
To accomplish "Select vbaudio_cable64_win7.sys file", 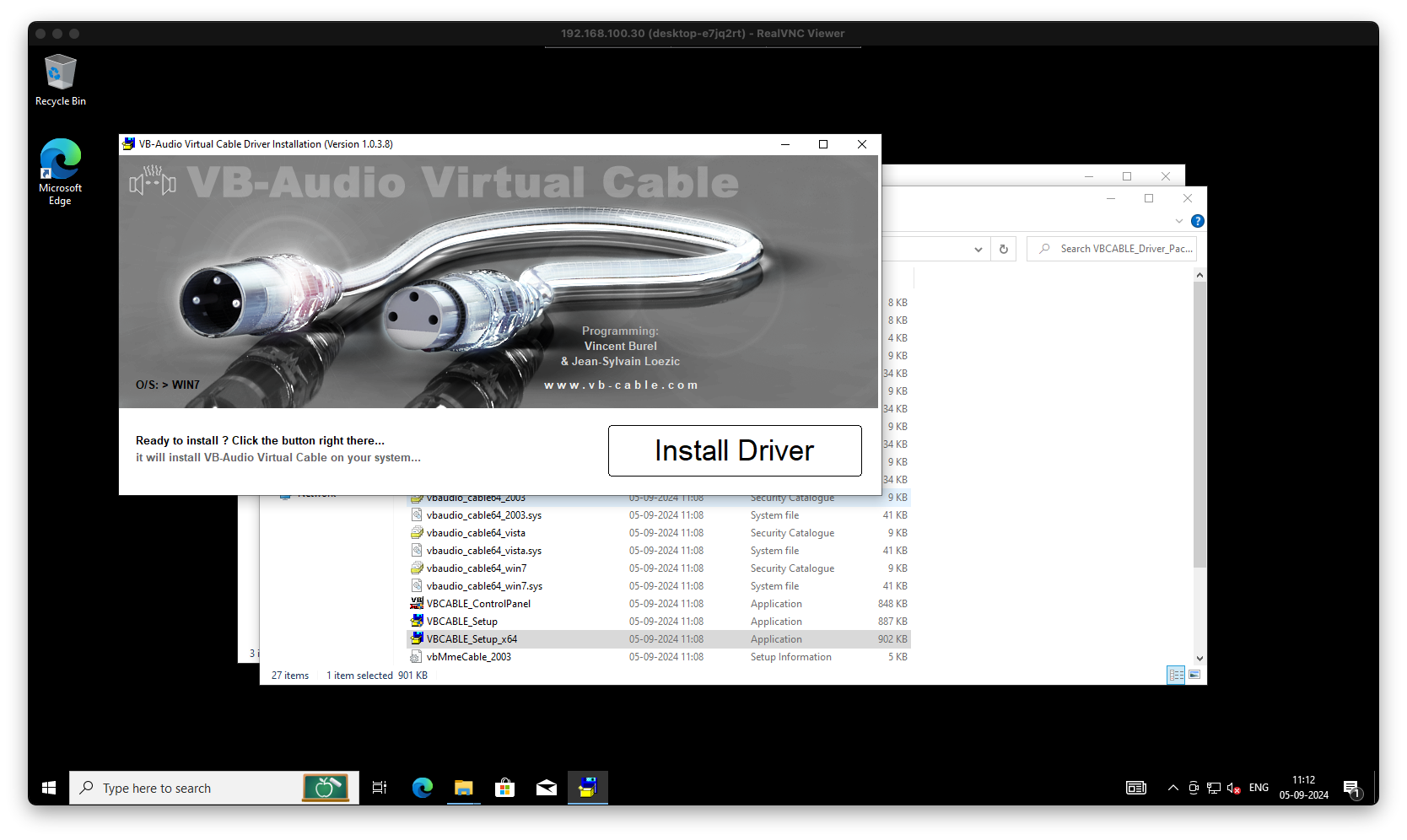I will point(659,586).
